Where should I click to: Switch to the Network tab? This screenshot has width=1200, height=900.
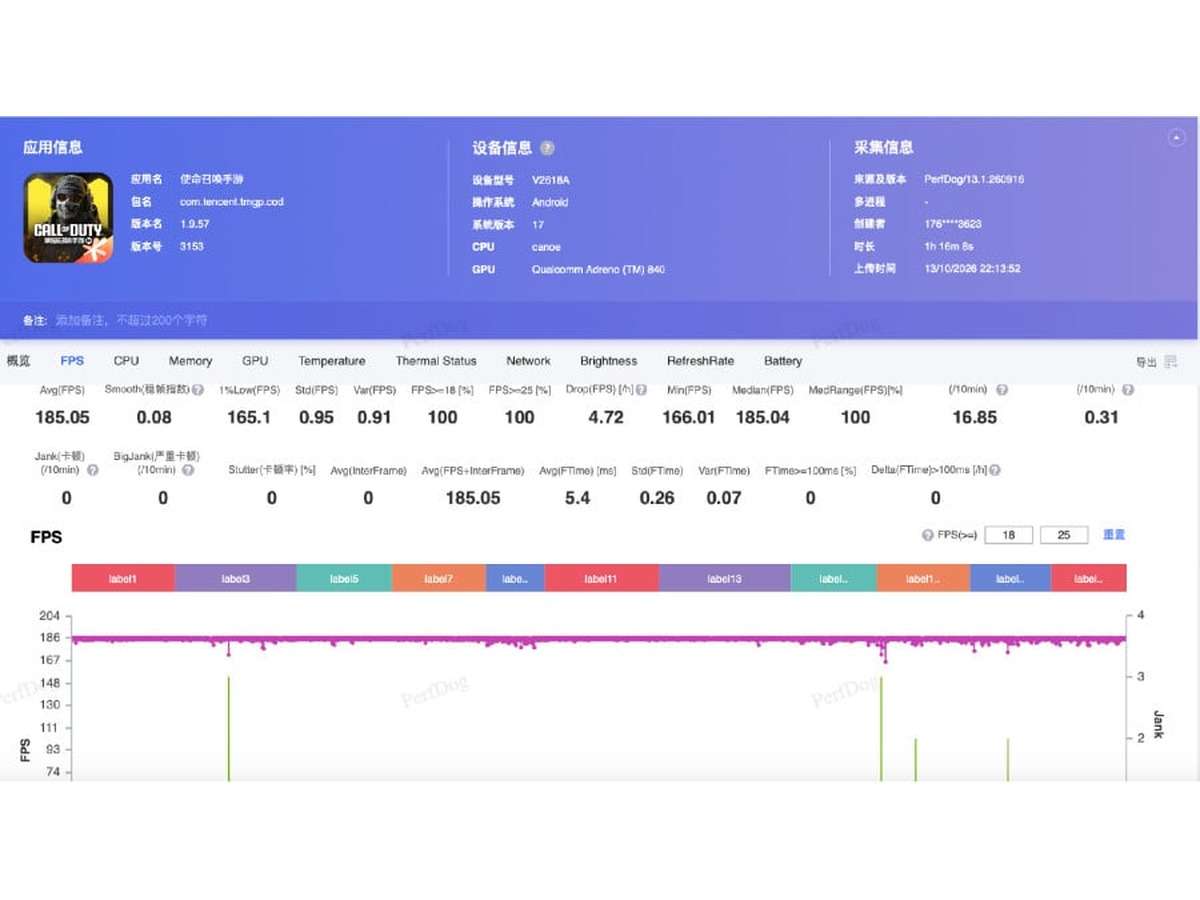point(528,361)
